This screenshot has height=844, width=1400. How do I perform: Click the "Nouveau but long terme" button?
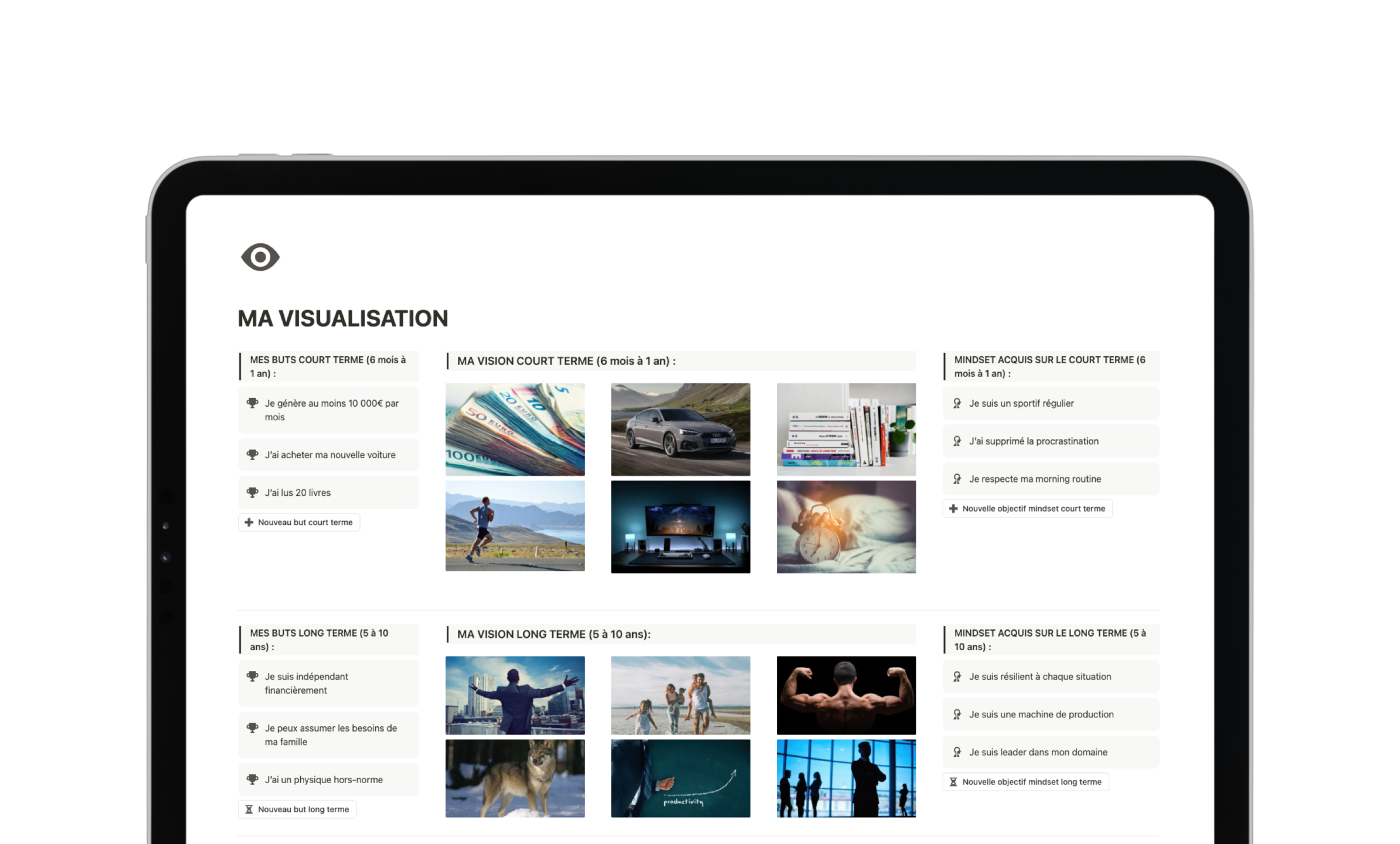click(x=297, y=809)
